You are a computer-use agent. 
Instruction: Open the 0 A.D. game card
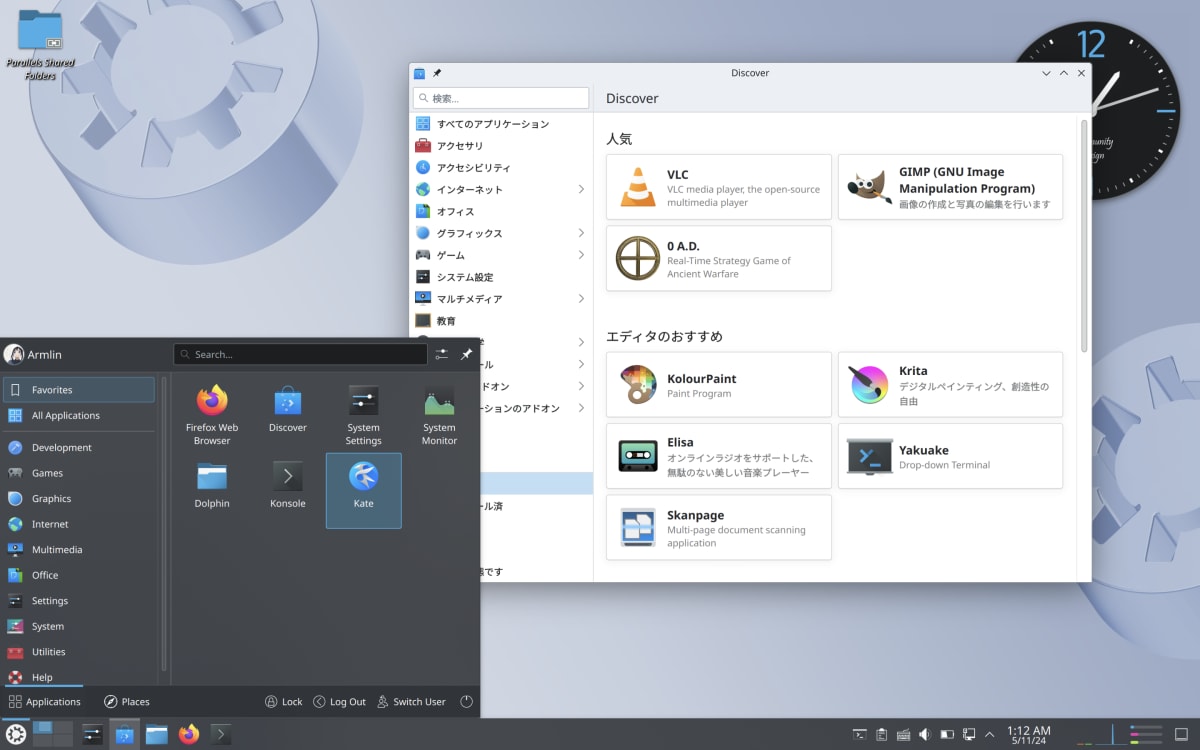point(719,258)
